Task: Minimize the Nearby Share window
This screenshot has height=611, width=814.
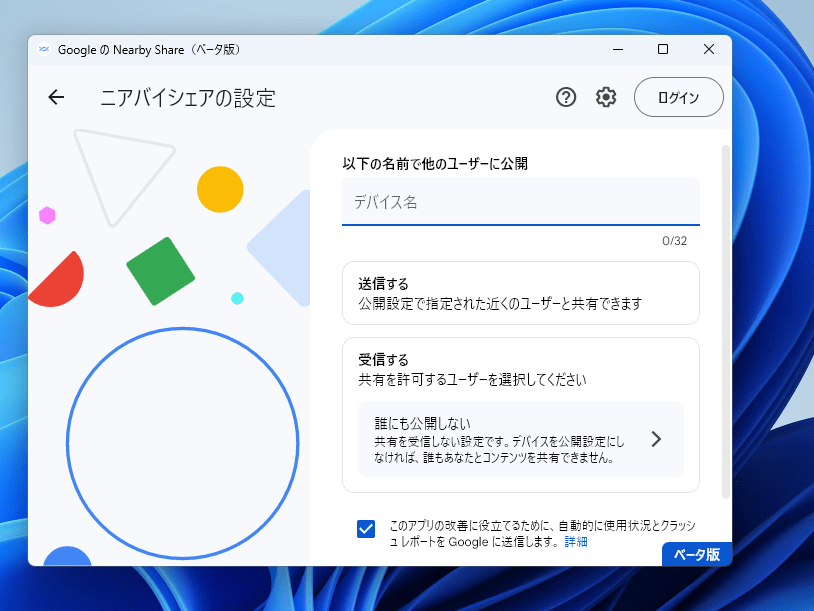Action: click(x=618, y=49)
